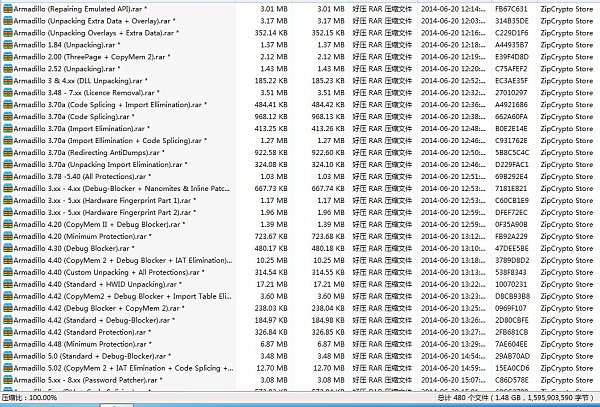Click the compression ratio 100.00% in status bar
This screenshot has height=407, width=600.
29,397
